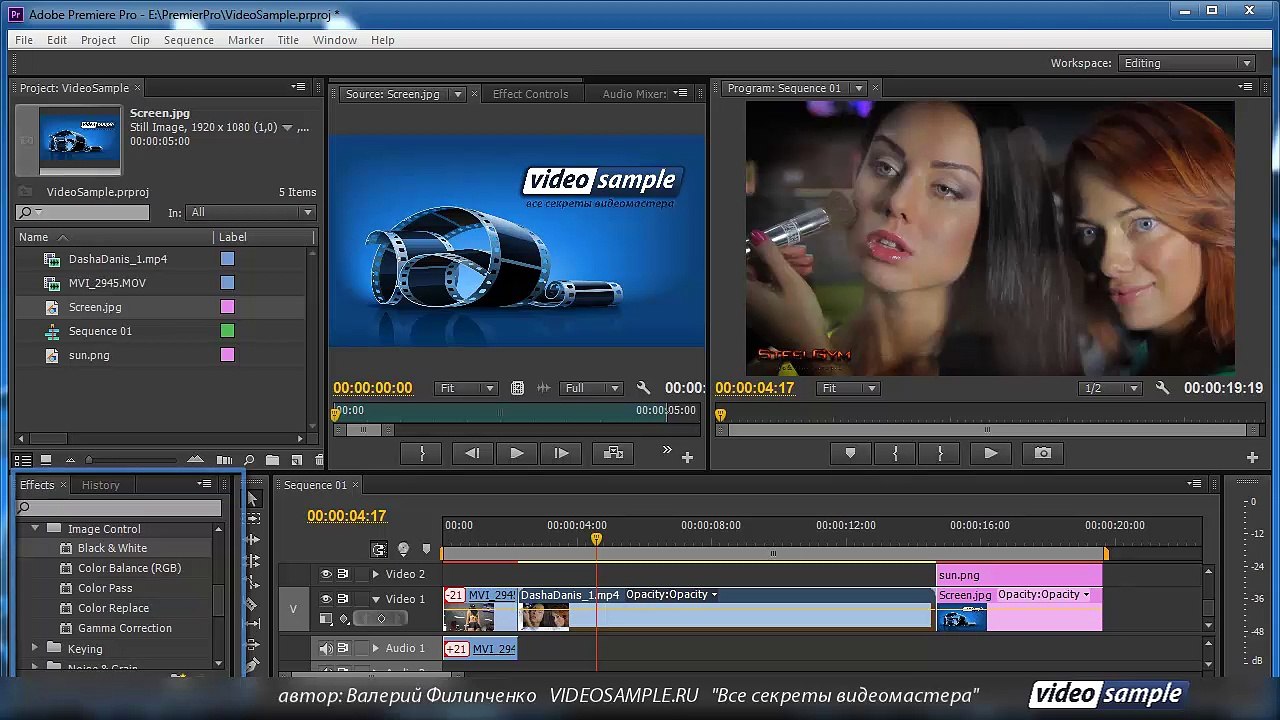Step forward one frame in Source monitor

pyautogui.click(x=561, y=453)
